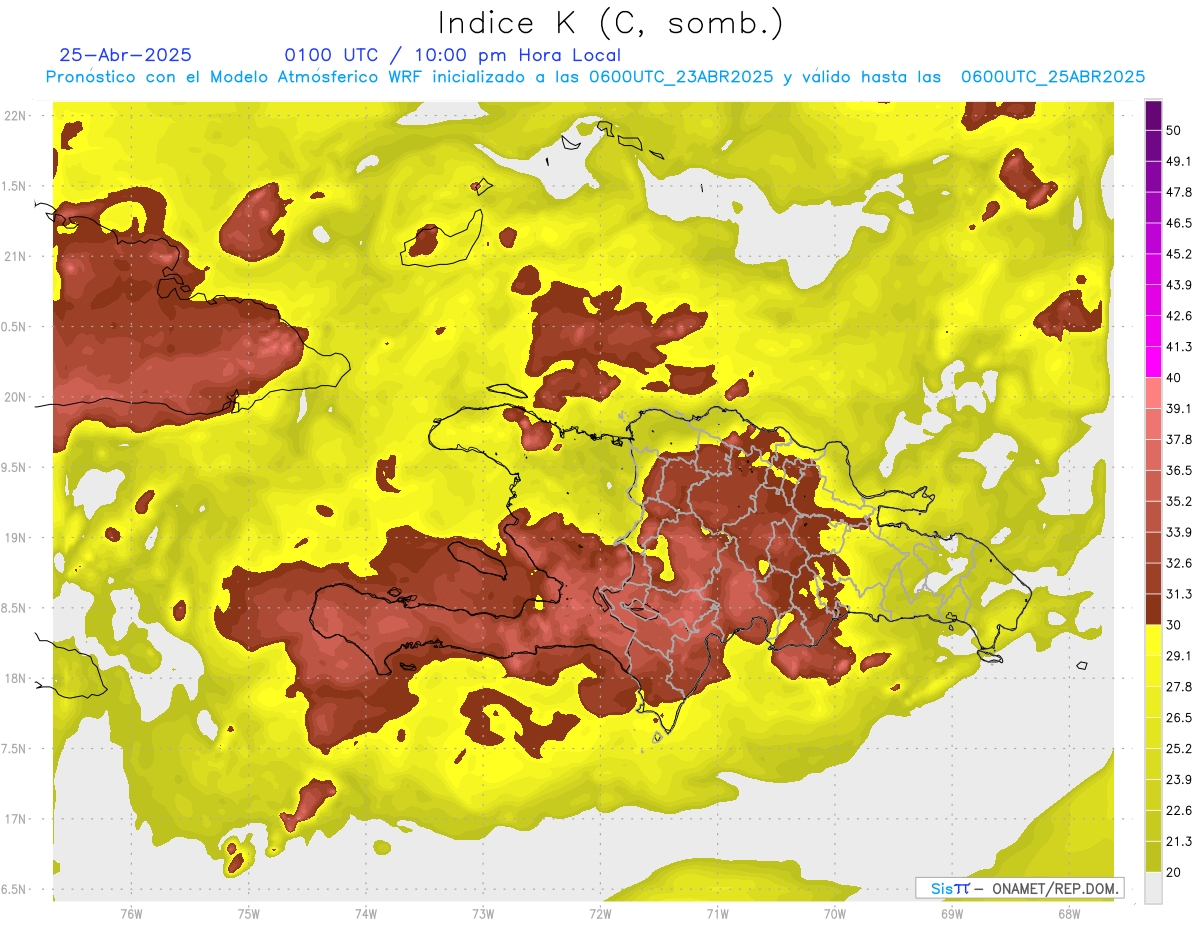Click the WRF forecast description line

(x=595, y=77)
